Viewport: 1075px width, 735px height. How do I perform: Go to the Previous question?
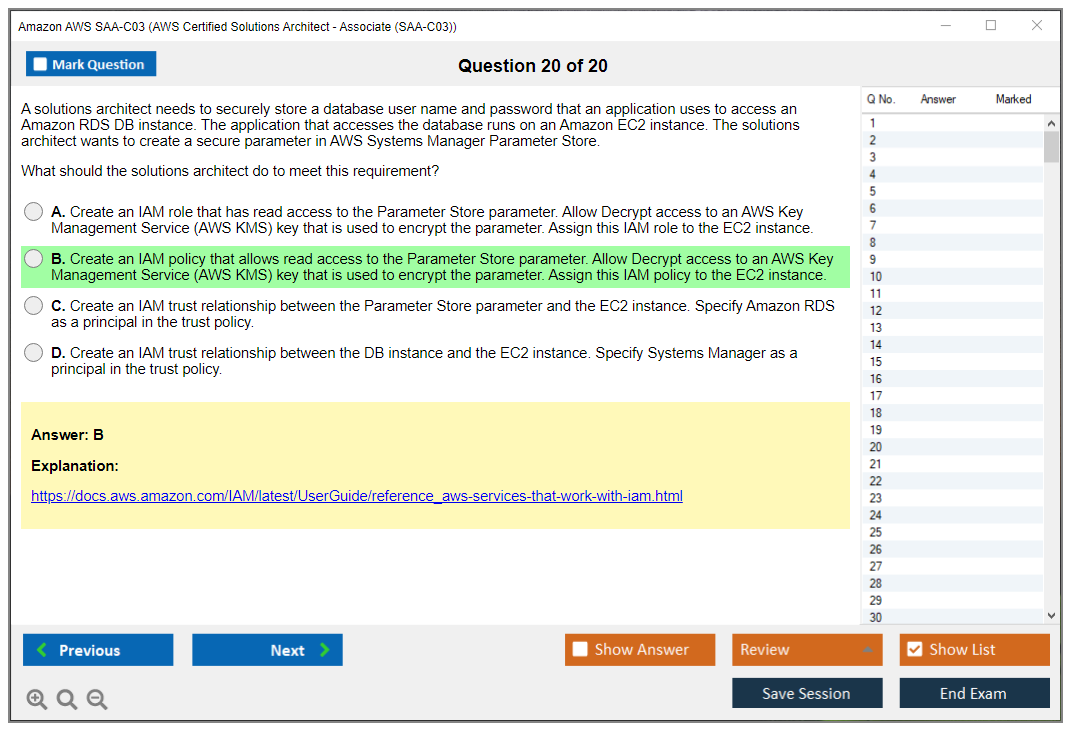tap(98, 650)
